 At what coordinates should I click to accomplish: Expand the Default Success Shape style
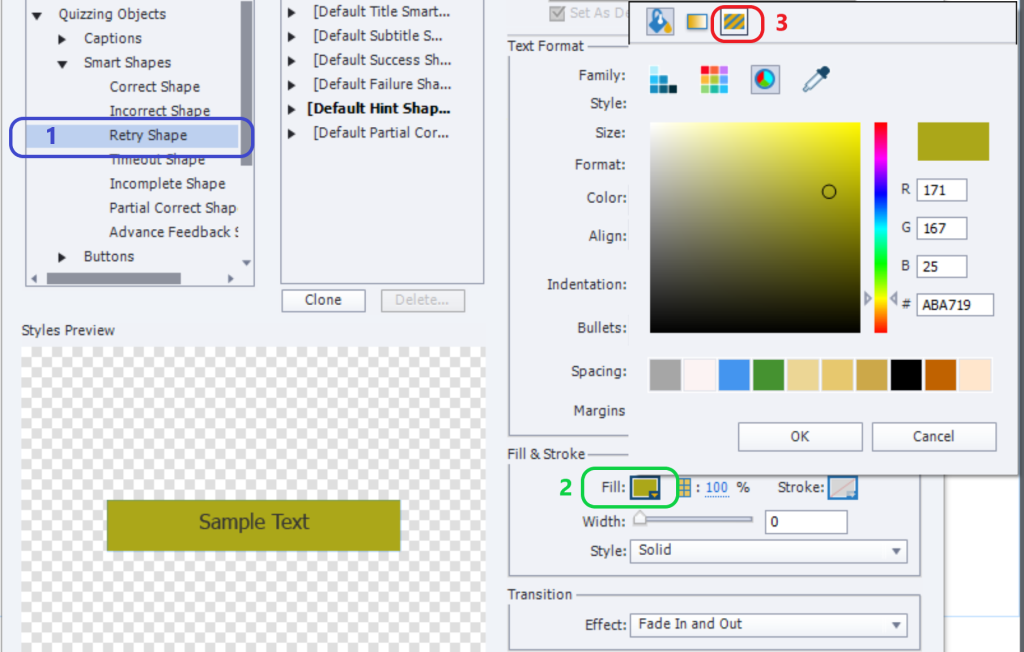pyautogui.click(x=292, y=60)
